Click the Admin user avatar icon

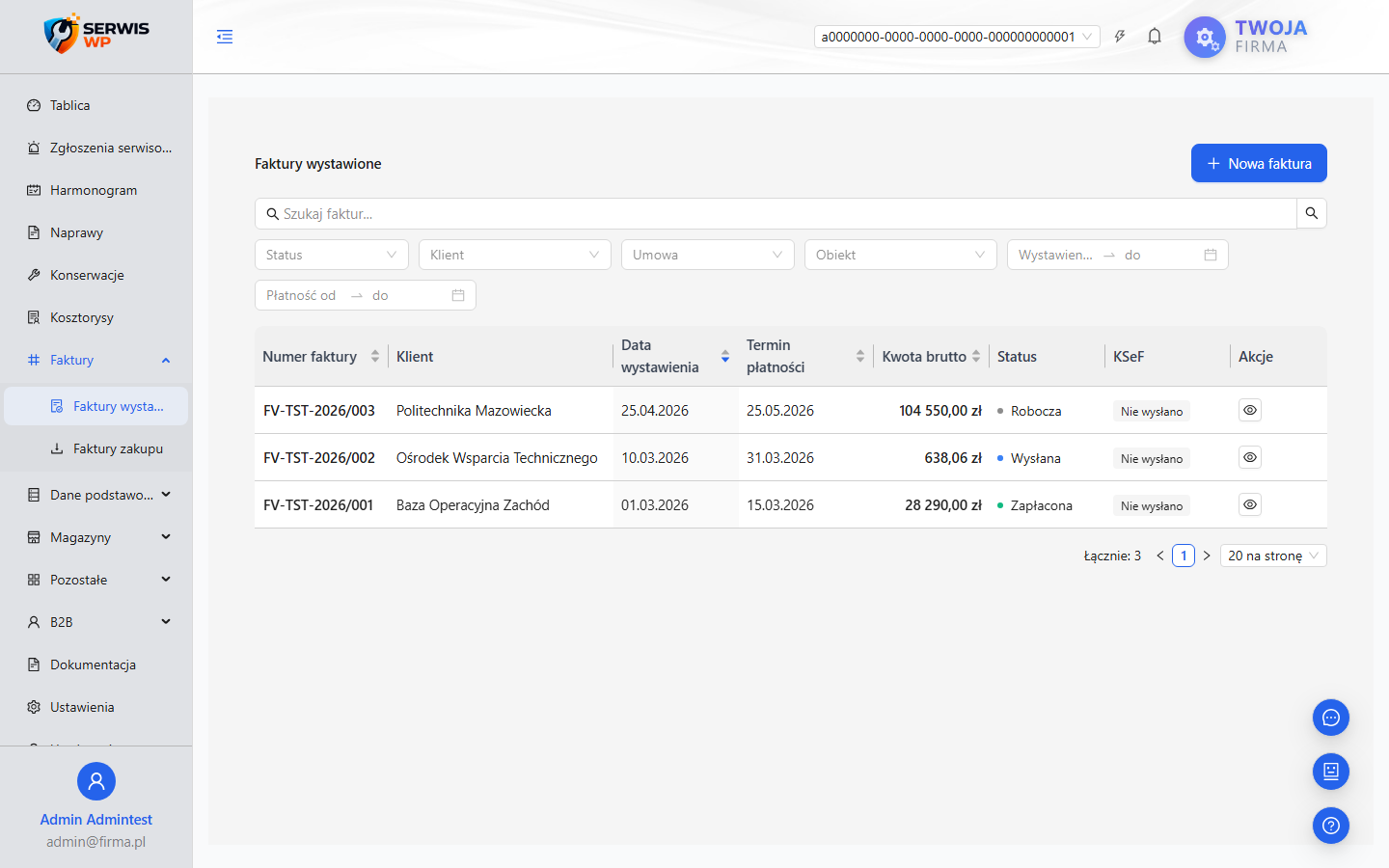click(x=96, y=781)
